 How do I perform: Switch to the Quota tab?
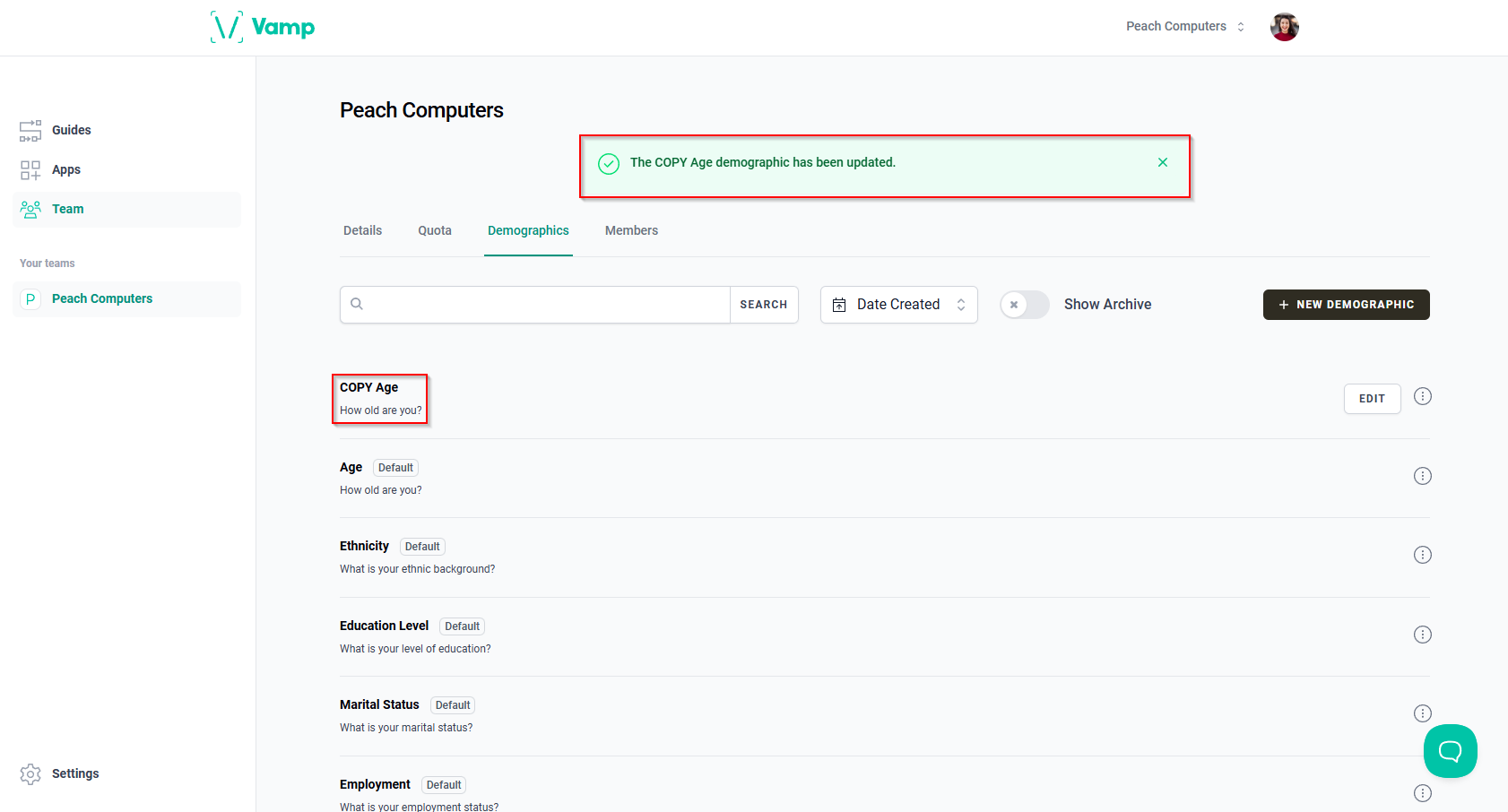coord(435,231)
